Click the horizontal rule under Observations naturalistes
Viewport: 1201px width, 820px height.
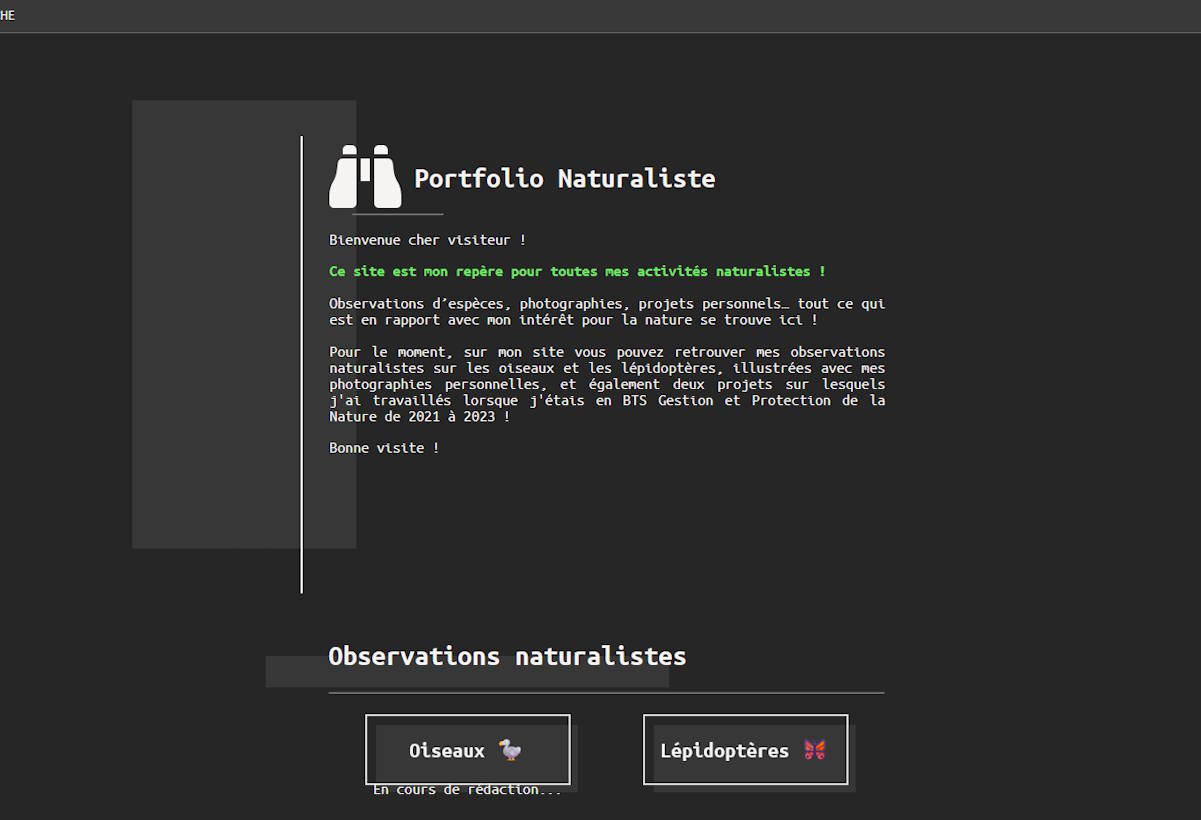click(x=606, y=690)
